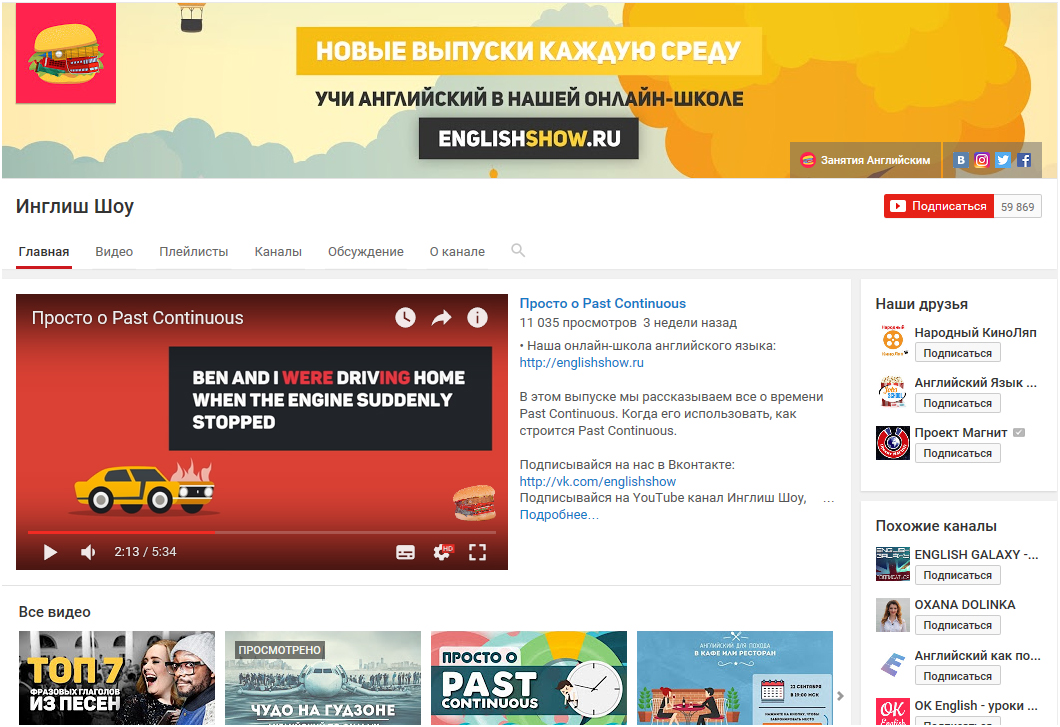The height and width of the screenshot is (727, 1060).
Task: Open the vk.com/englishshow link
Action: click(x=598, y=482)
